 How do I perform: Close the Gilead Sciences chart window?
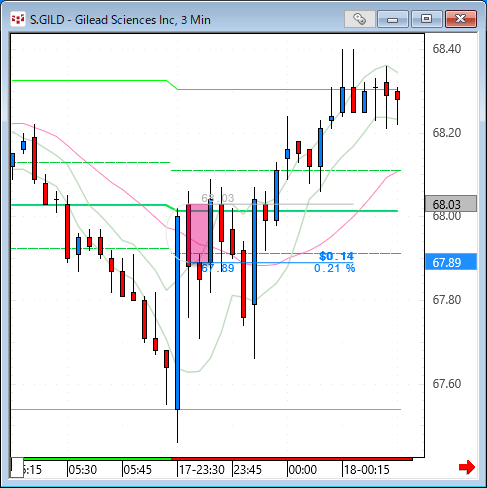pyautogui.click(x=461, y=19)
